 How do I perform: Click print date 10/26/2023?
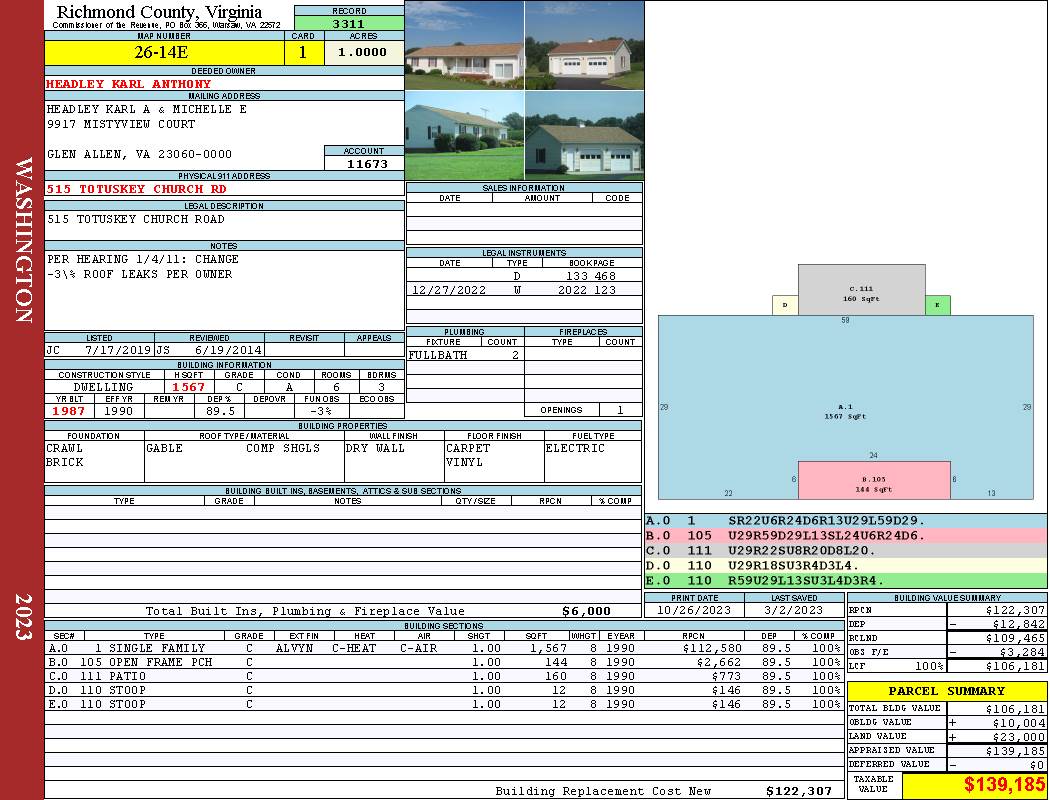click(x=694, y=610)
